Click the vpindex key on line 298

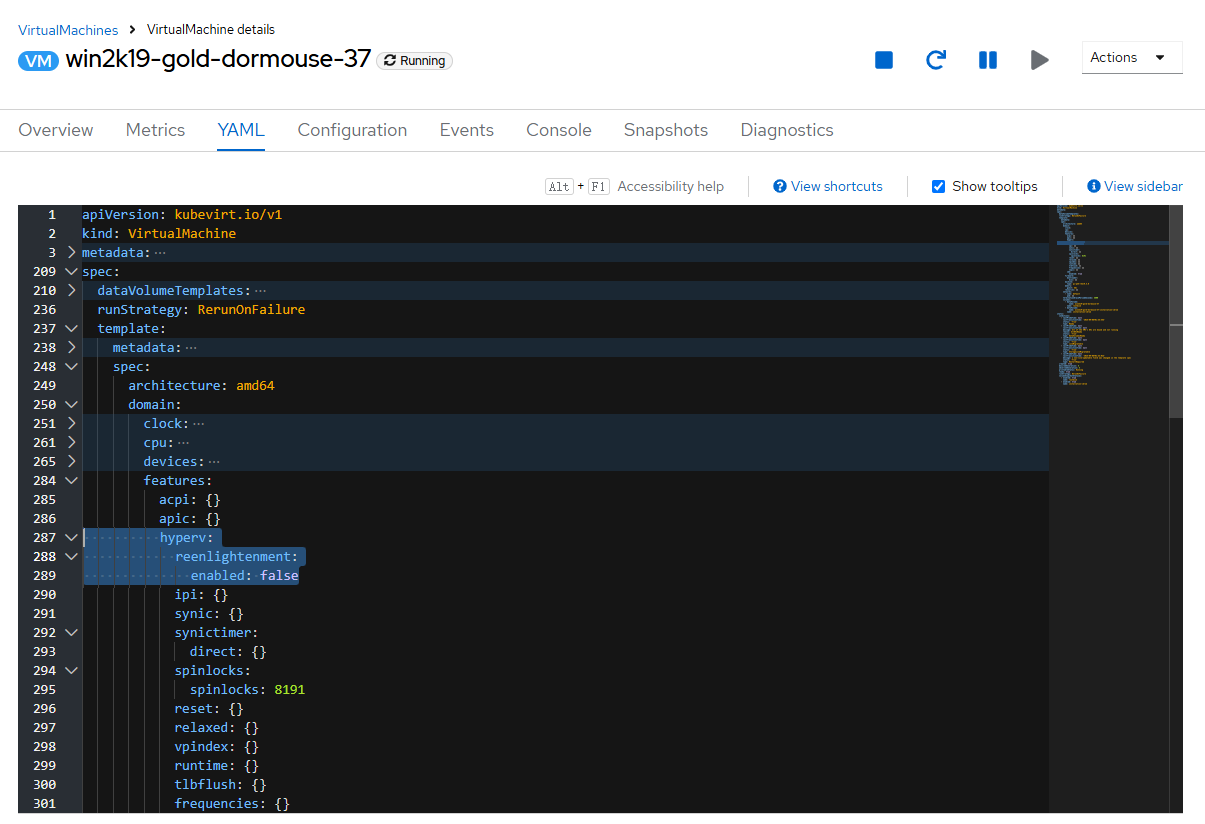click(202, 746)
